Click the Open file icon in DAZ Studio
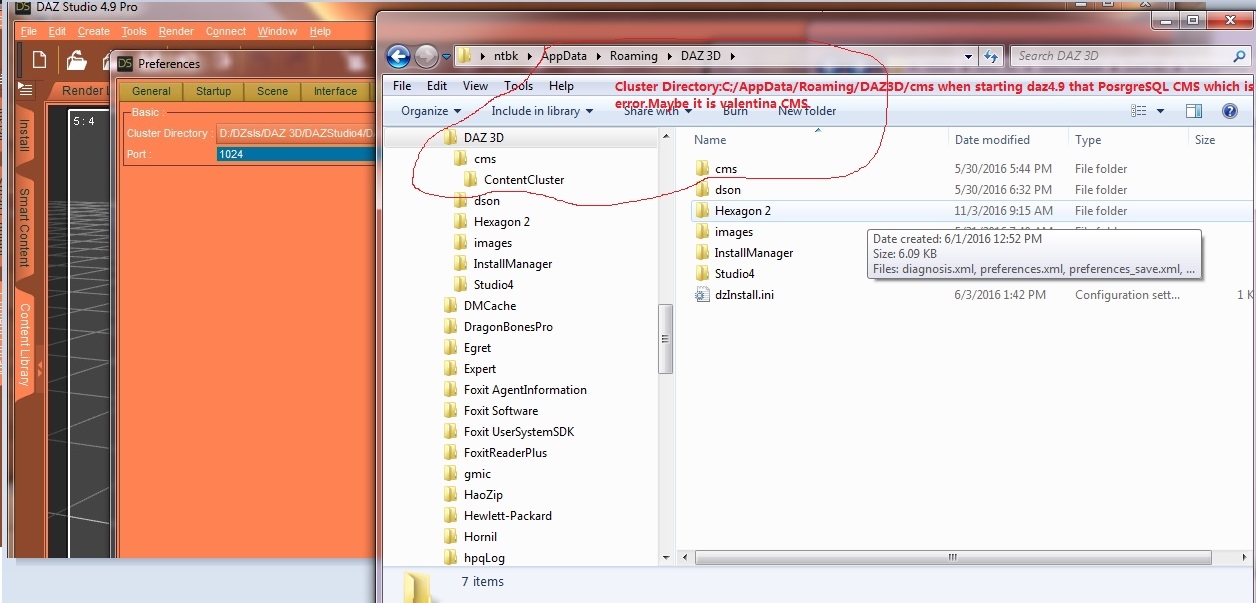Image resolution: width=1256 pixels, height=603 pixels. (77, 61)
